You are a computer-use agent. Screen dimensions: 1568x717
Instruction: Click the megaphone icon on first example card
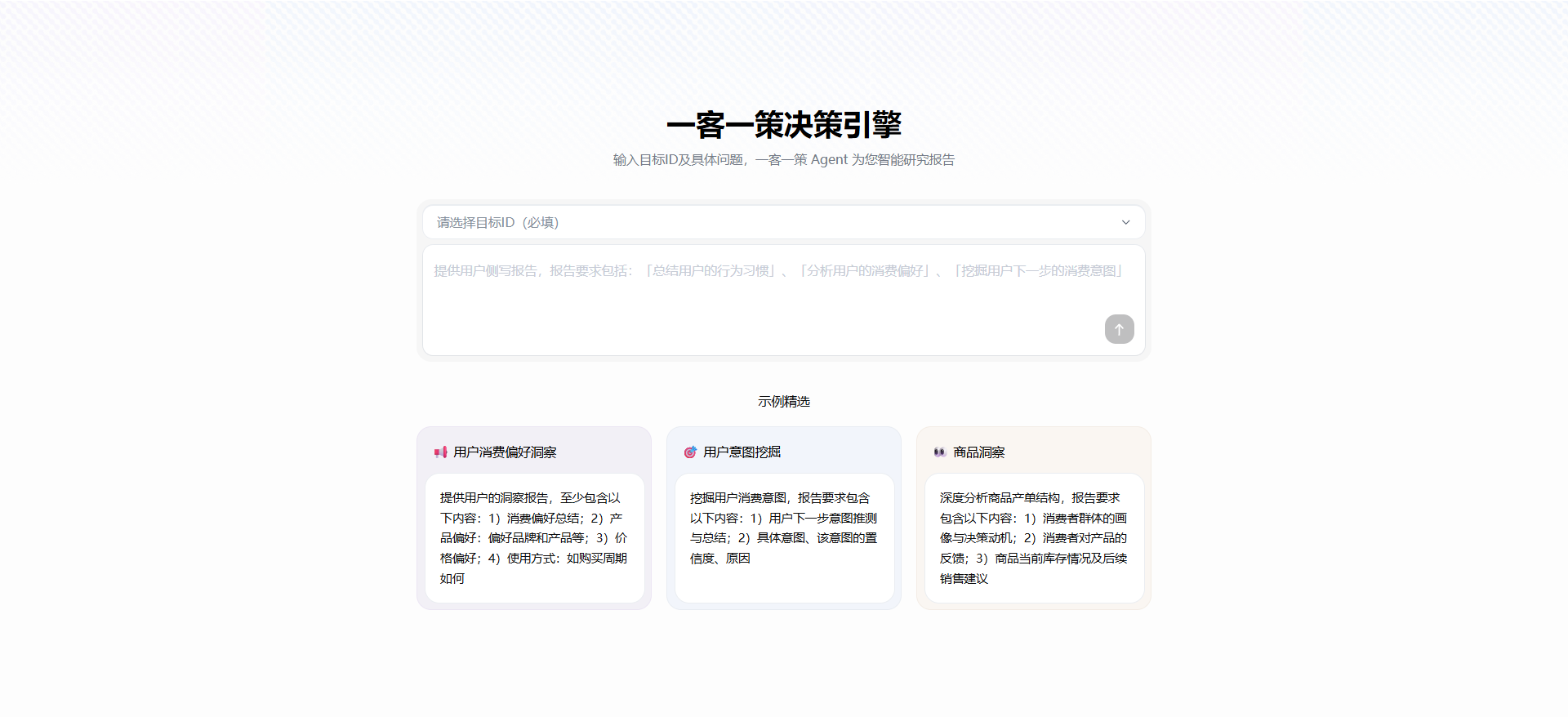[441, 452]
